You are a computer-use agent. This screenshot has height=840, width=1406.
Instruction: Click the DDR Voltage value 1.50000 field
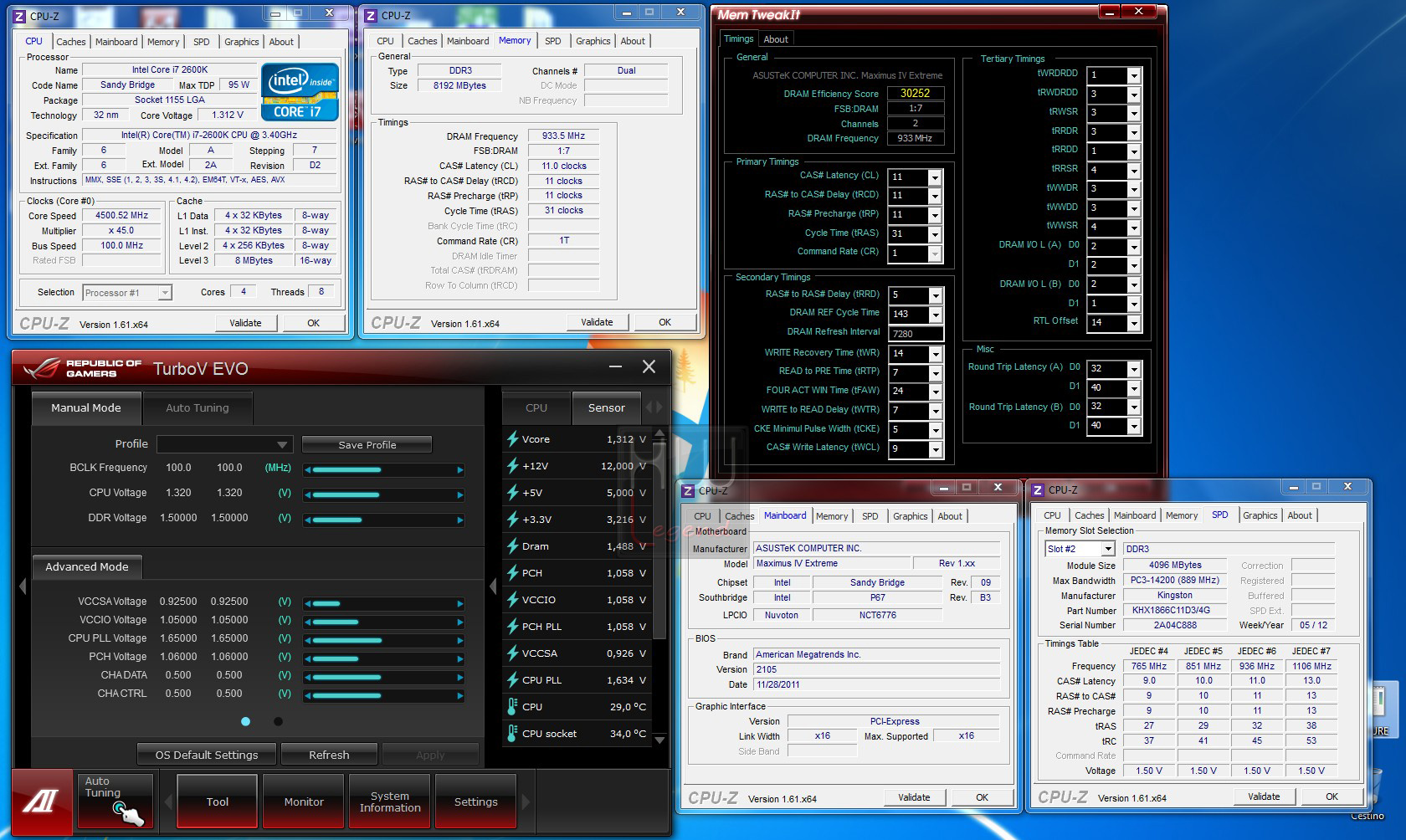point(229,518)
